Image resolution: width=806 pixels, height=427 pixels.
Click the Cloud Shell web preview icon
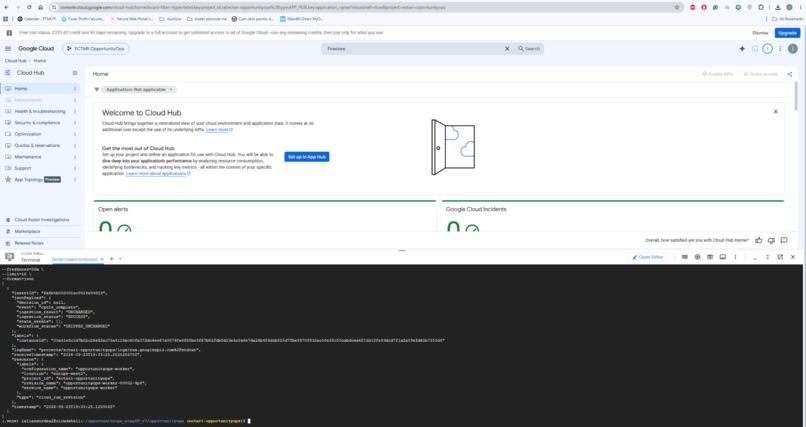722,257
